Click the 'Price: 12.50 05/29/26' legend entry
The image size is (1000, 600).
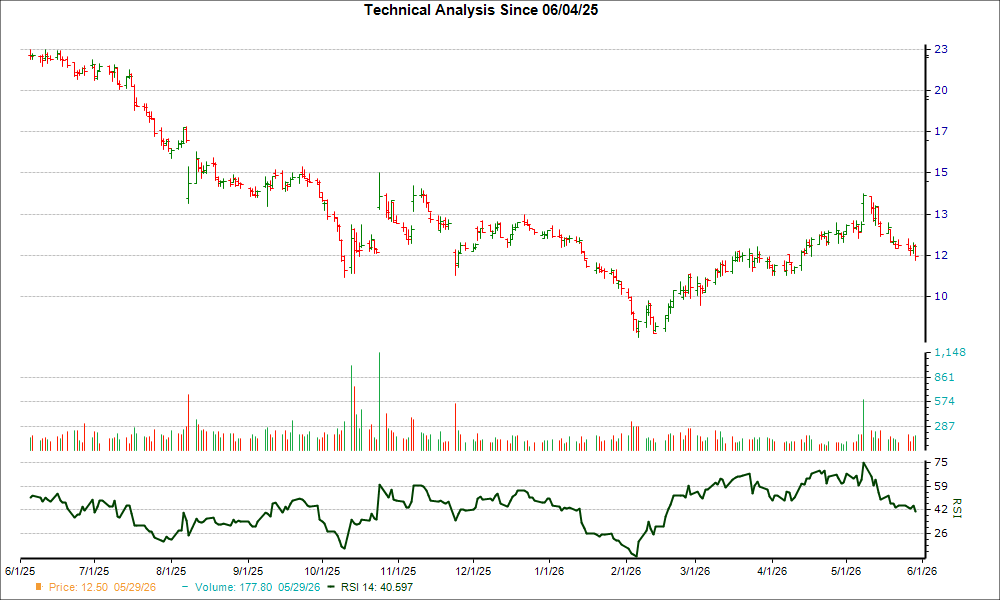coord(96,587)
